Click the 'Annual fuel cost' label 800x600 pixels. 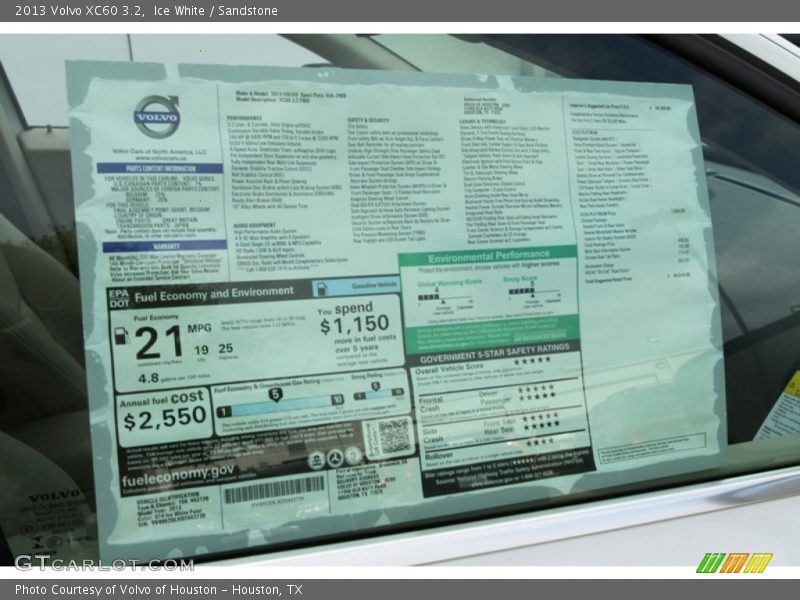[162, 399]
